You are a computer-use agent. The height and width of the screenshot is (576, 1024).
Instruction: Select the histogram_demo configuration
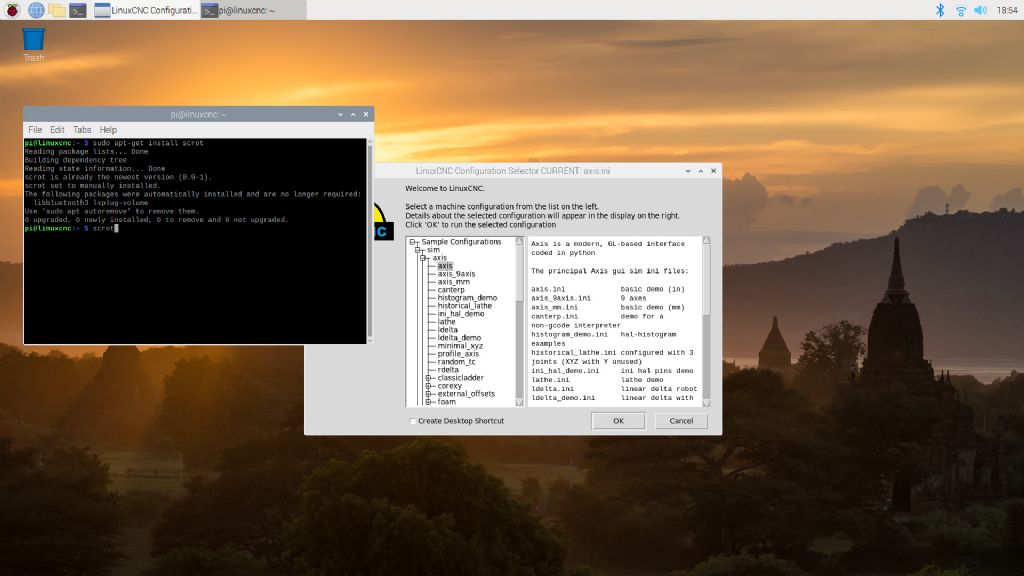pyautogui.click(x=467, y=298)
